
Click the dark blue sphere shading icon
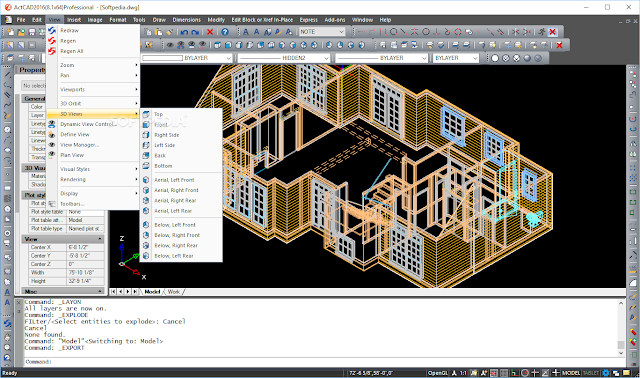coord(527,58)
